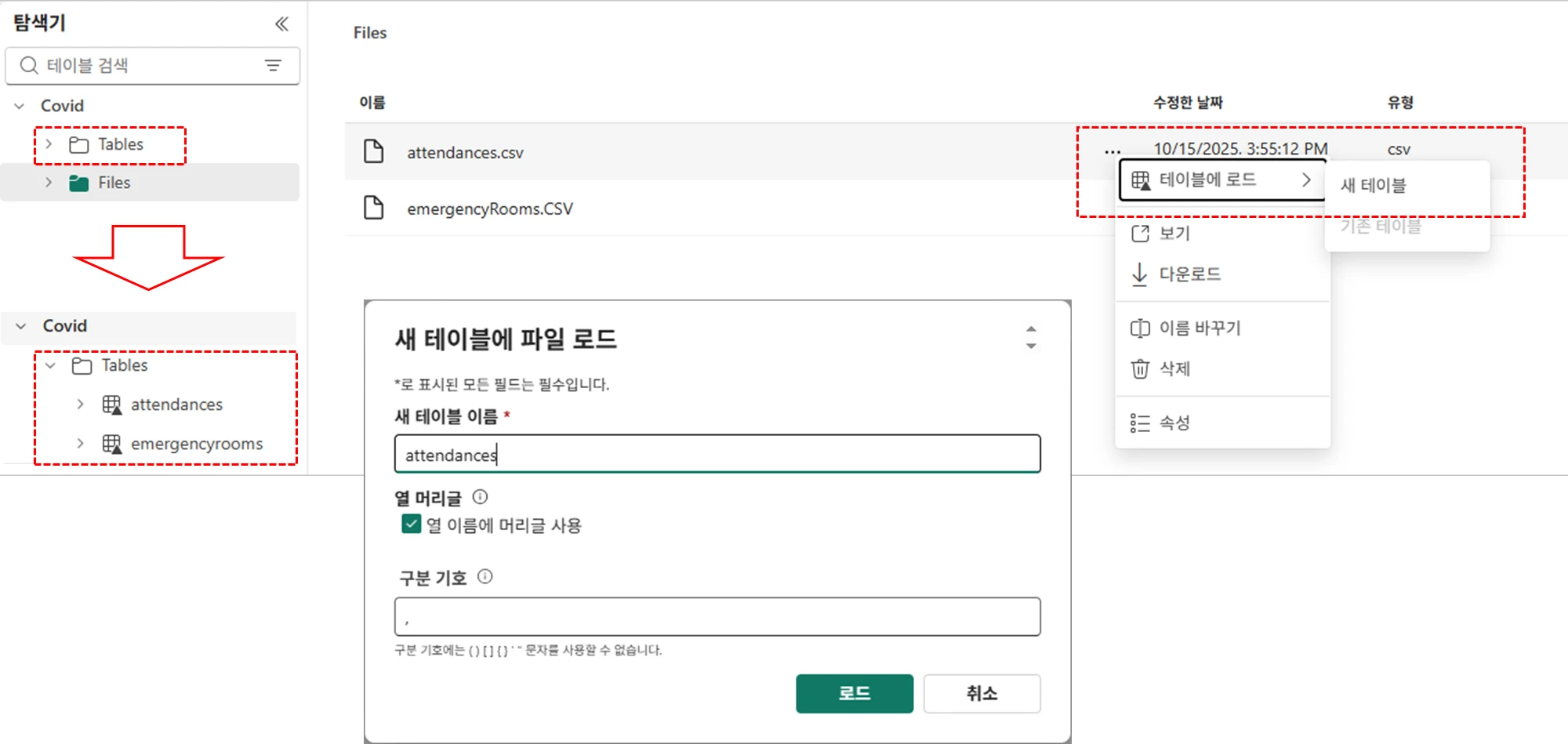The width and height of the screenshot is (1568, 744).
Task: Expand the top Tables folder
Action: pos(49,144)
